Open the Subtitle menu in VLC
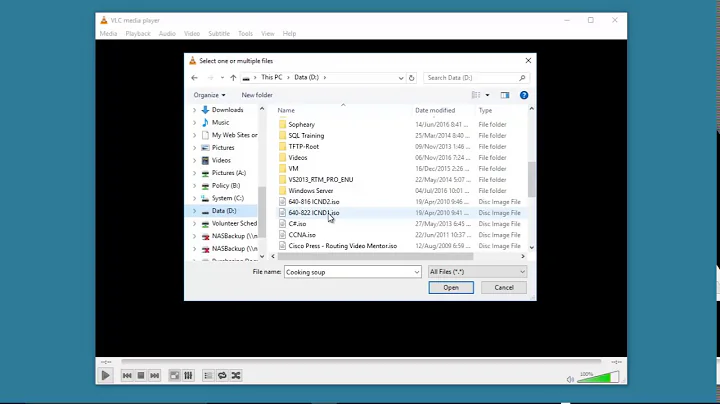 [x=219, y=34]
